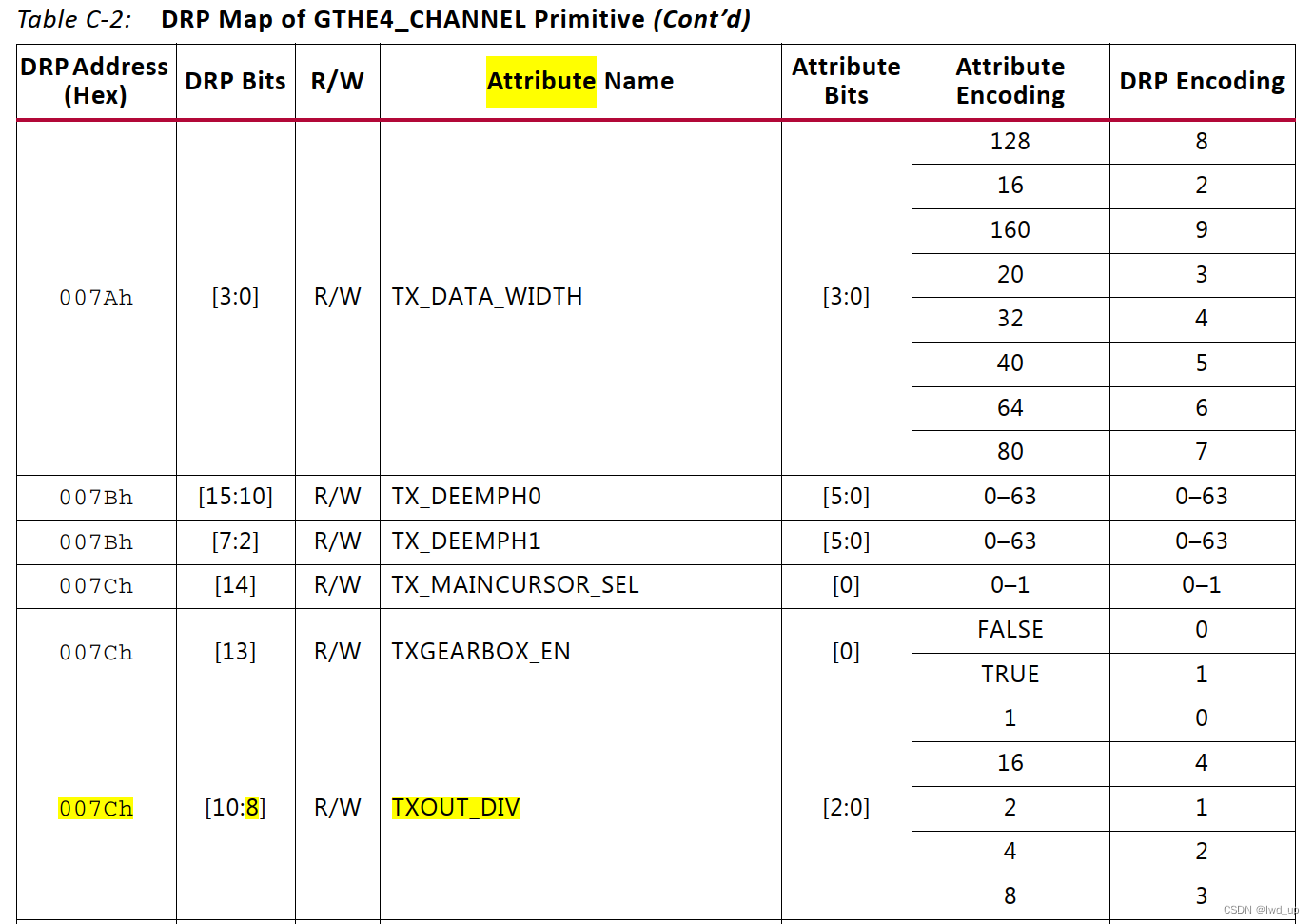Viewport: 1314px width, 924px height.
Task: Click the Attribute Bits column header
Action: [846, 81]
